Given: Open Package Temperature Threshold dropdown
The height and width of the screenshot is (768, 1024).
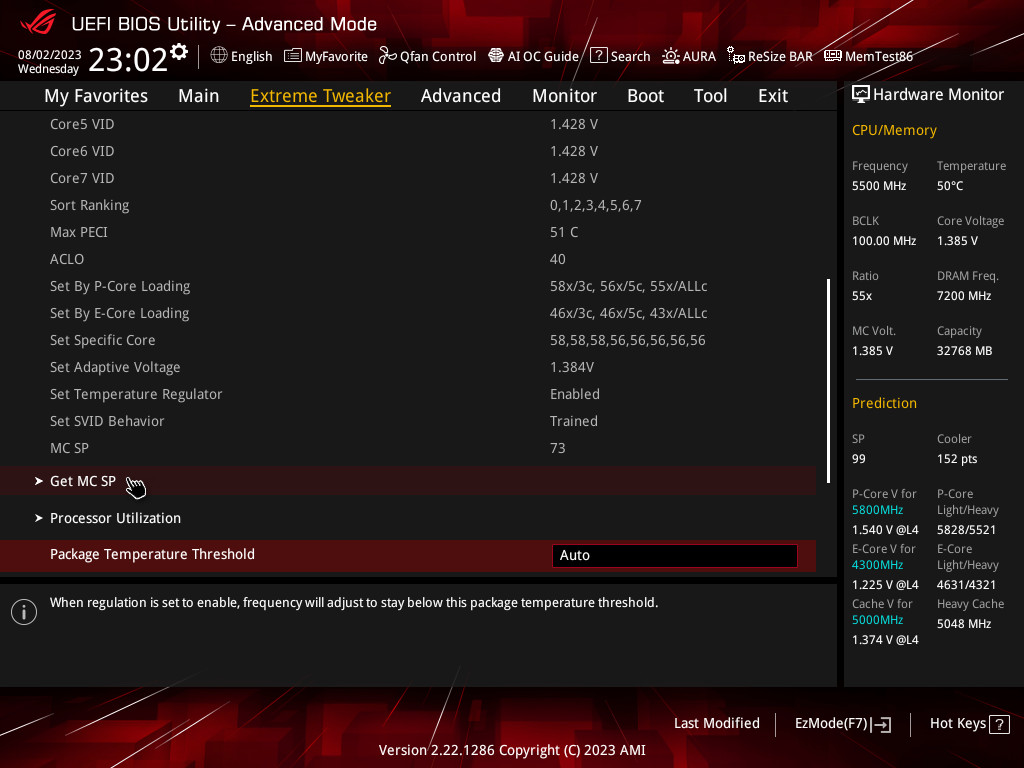Looking at the screenshot, I should coord(674,555).
